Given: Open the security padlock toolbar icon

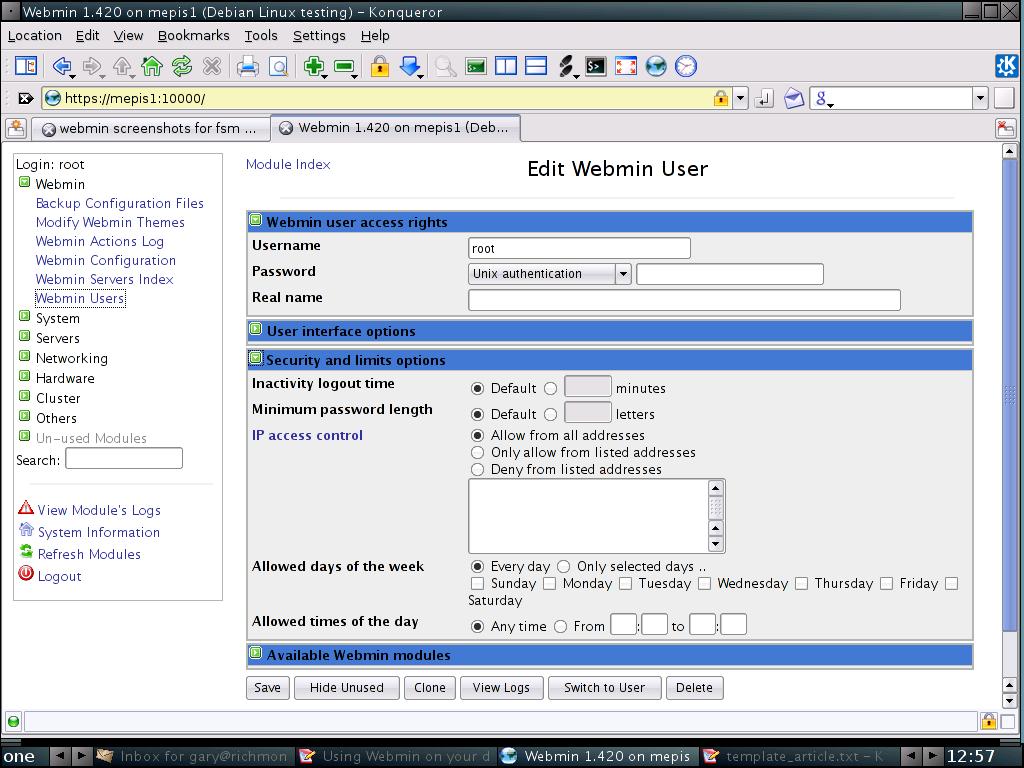Looking at the screenshot, I should click(379, 66).
